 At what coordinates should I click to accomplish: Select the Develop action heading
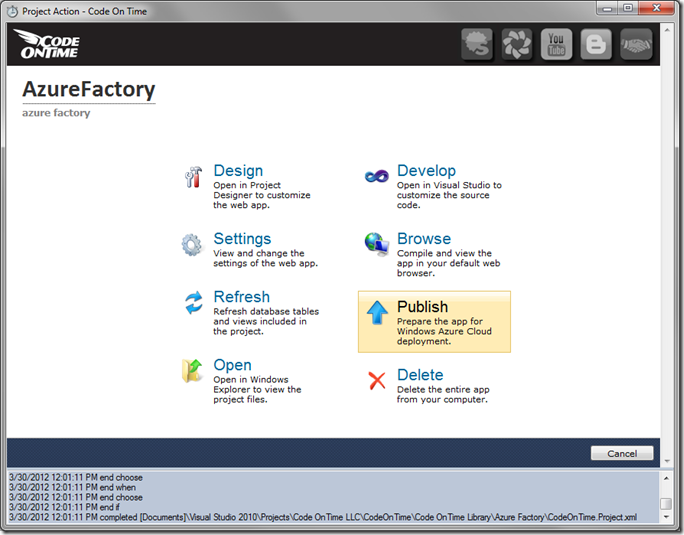click(426, 171)
